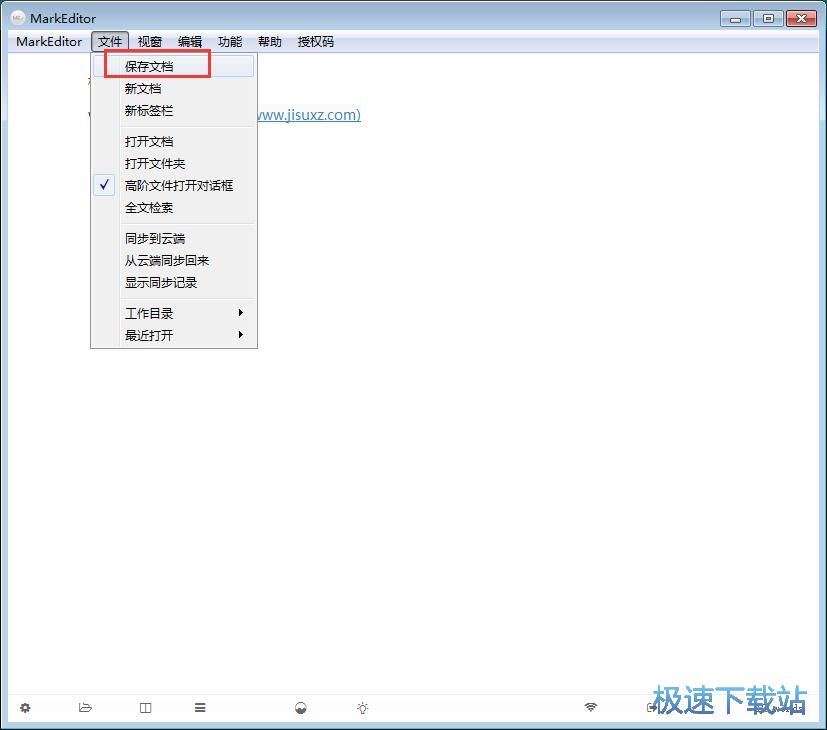This screenshot has width=827, height=730.
Task: Choose 从云端同步回来 menu entry
Action: pyautogui.click(x=174, y=260)
